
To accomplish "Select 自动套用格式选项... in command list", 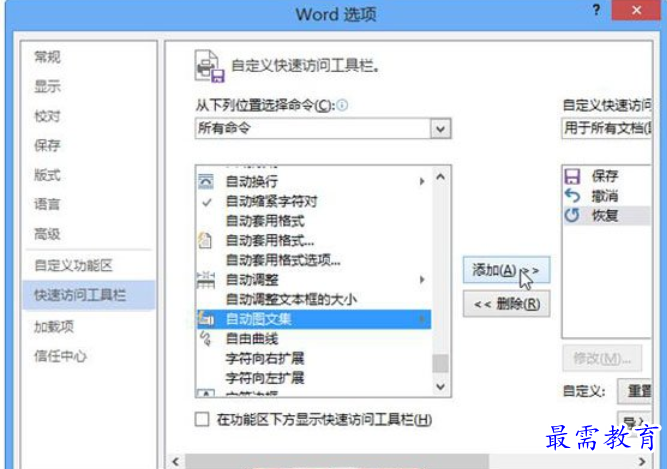I will tap(314, 260).
